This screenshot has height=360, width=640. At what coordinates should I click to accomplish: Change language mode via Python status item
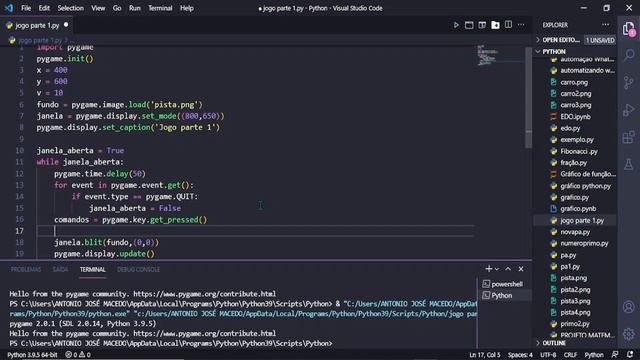pyautogui.click(x=594, y=355)
